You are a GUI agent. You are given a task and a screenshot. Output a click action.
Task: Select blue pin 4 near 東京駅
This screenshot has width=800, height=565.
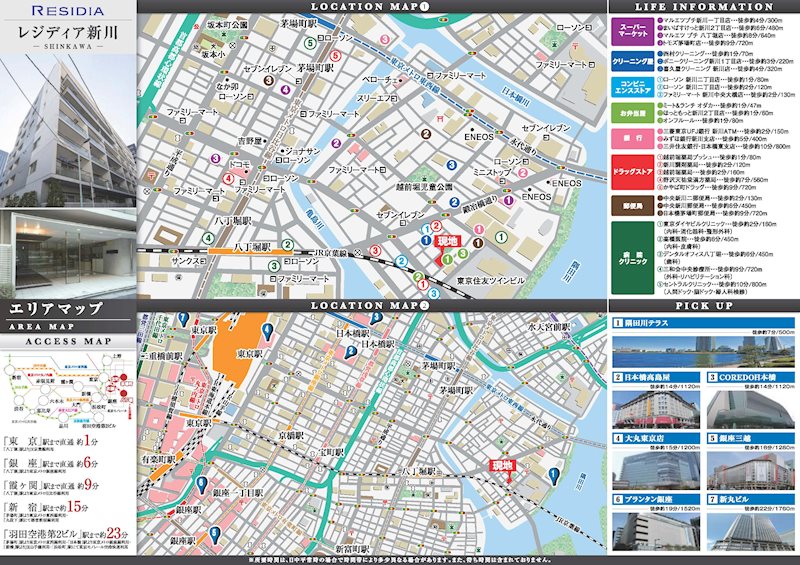pos(267,330)
